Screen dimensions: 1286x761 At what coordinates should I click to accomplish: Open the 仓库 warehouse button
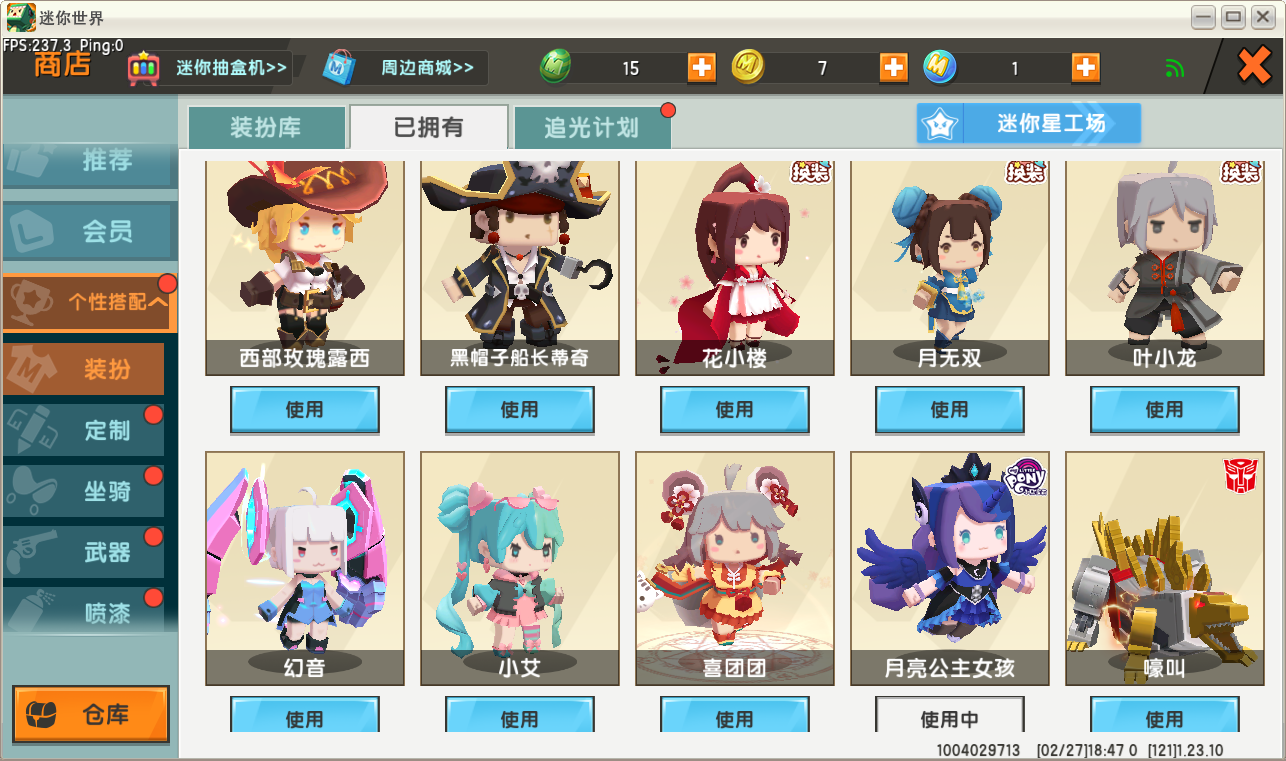91,715
